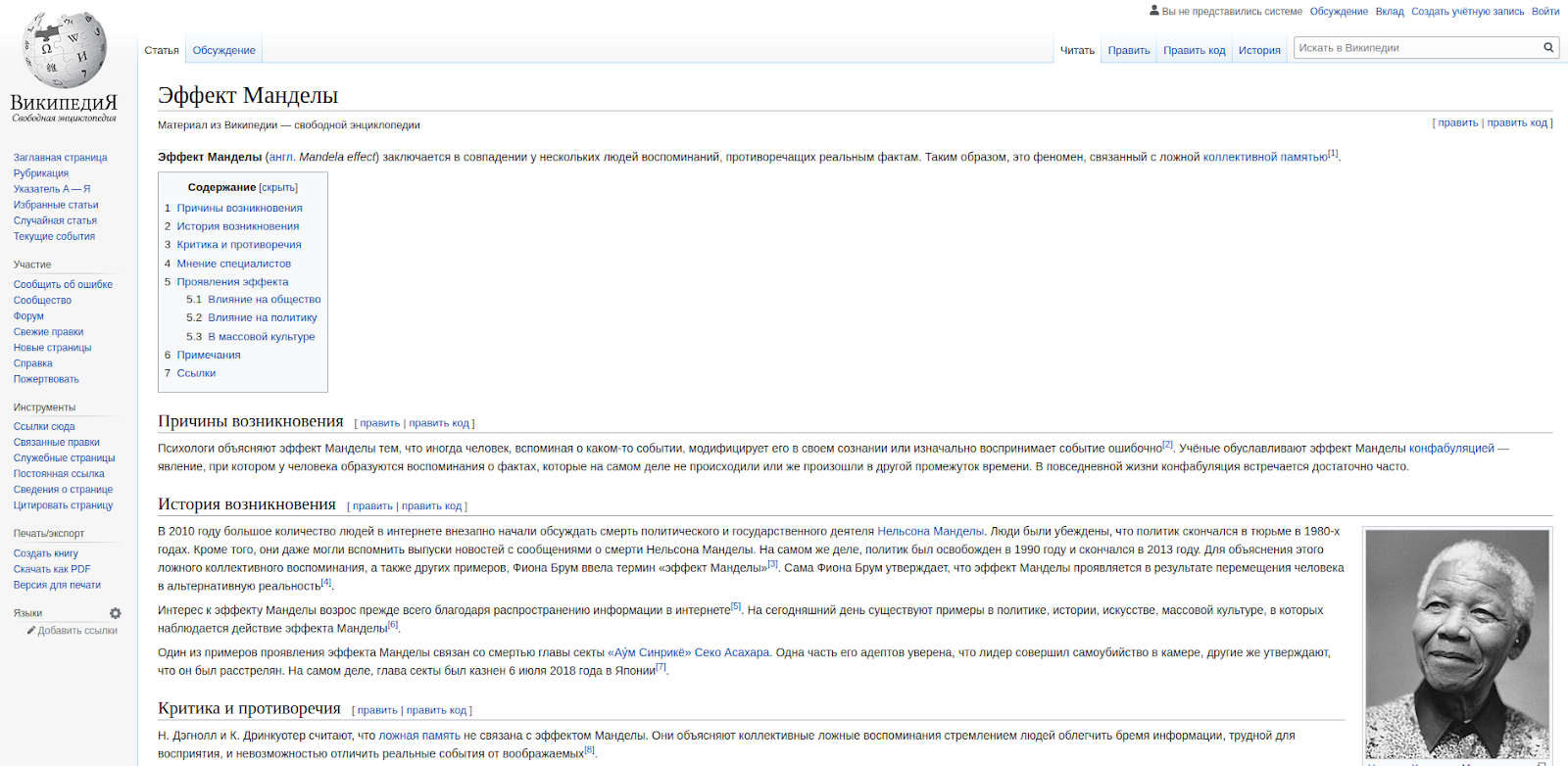This screenshot has width=1568, height=766.
Task: Click Скачать как PDF link
Action: point(52,569)
